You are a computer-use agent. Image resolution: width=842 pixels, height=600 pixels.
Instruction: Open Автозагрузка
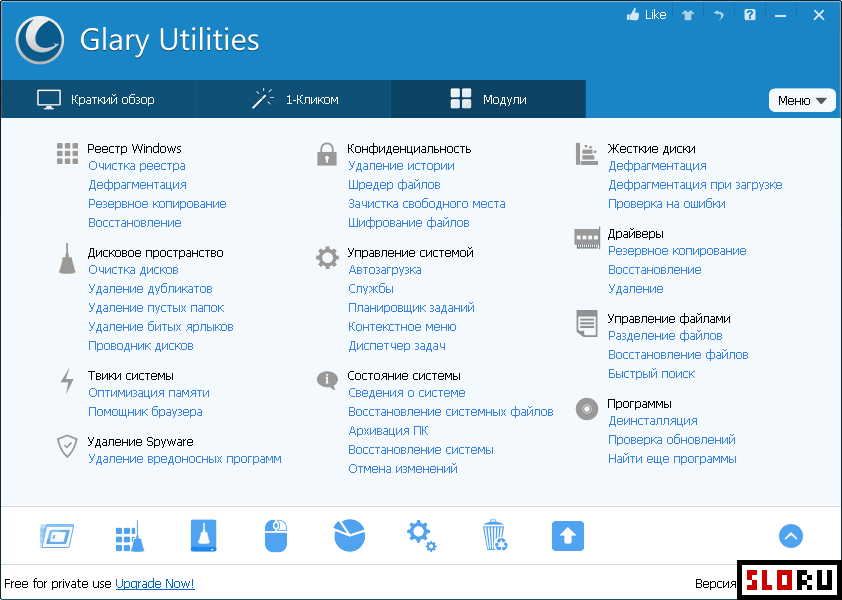[x=384, y=270]
